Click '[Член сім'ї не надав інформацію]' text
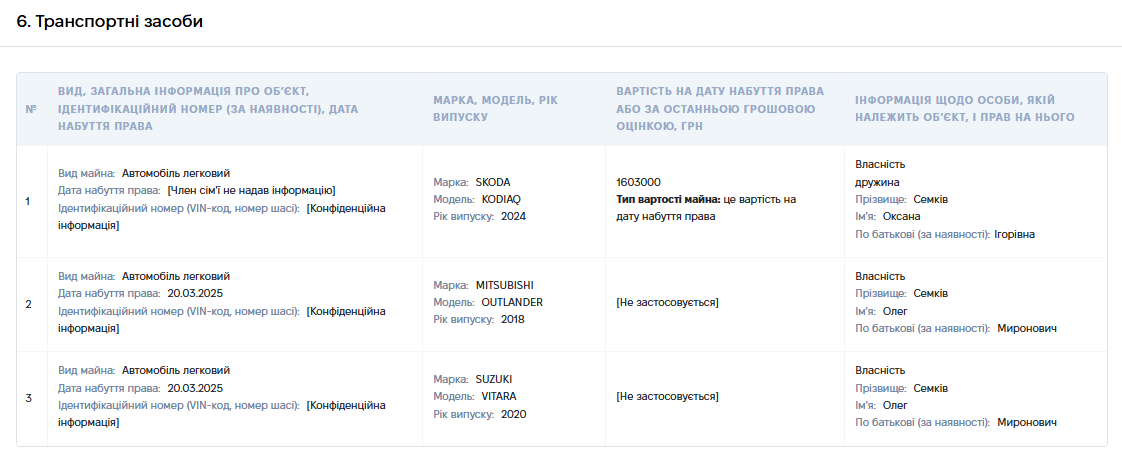 coord(251,190)
